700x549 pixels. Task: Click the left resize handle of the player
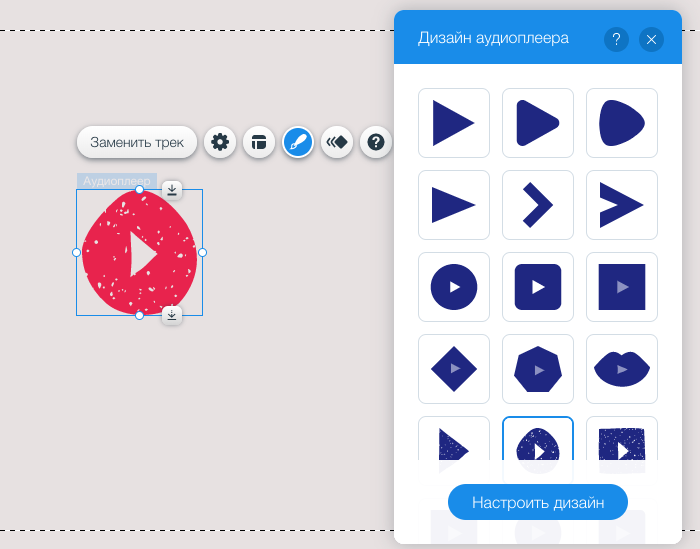pyautogui.click(x=76, y=253)
